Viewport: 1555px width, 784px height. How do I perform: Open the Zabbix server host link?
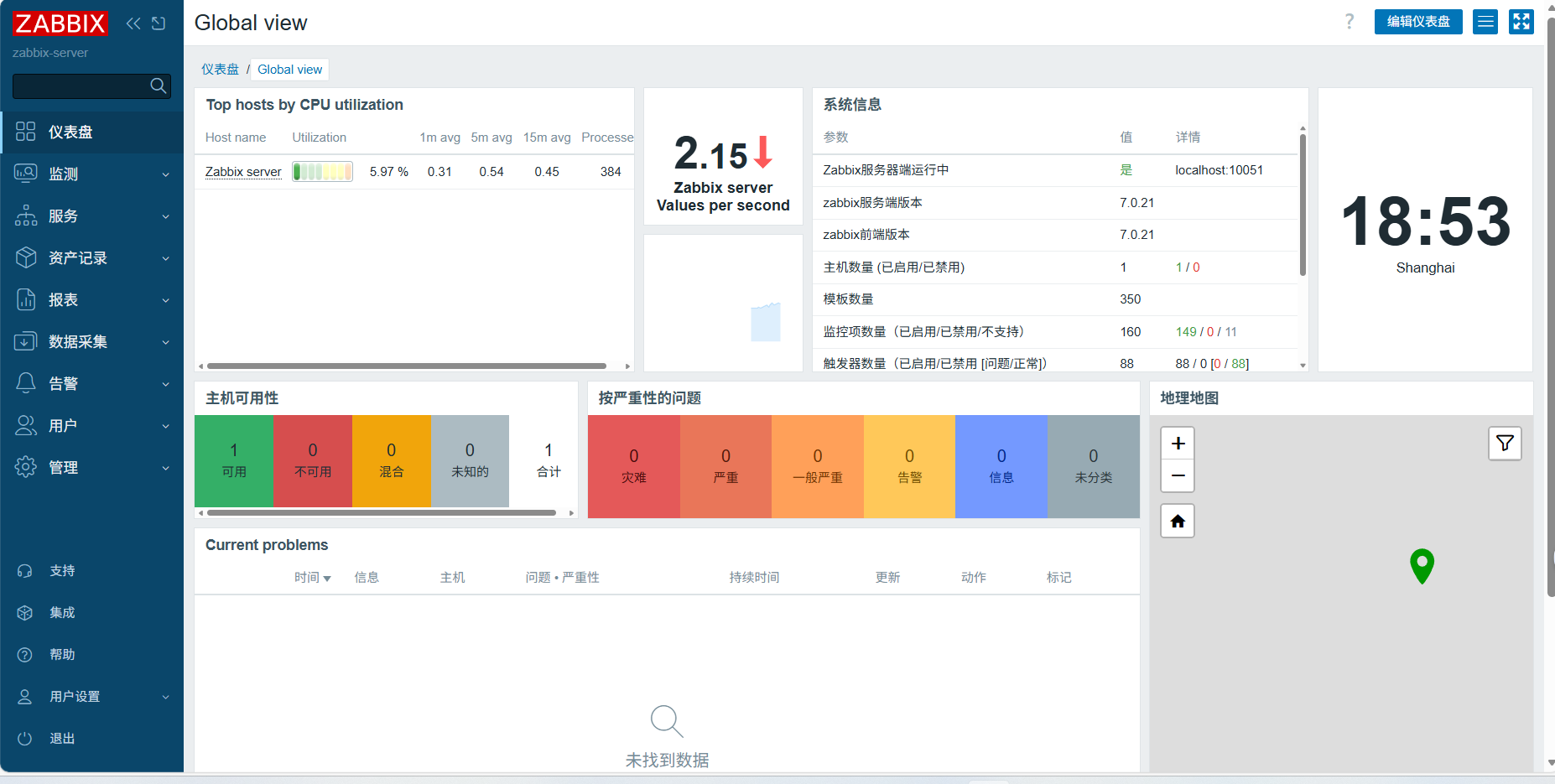243,172
